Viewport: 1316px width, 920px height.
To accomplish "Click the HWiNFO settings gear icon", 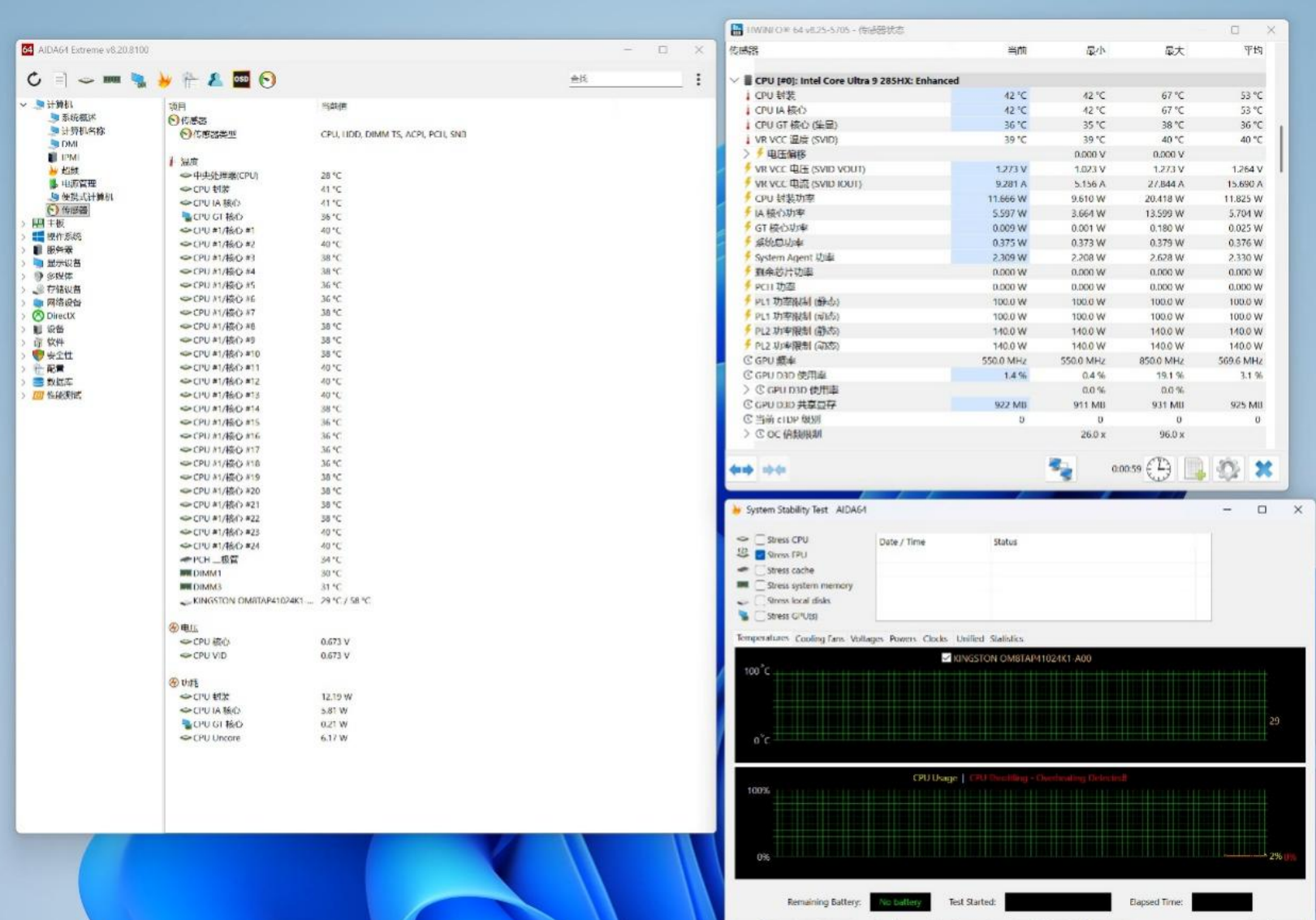I will point(1228,469).
